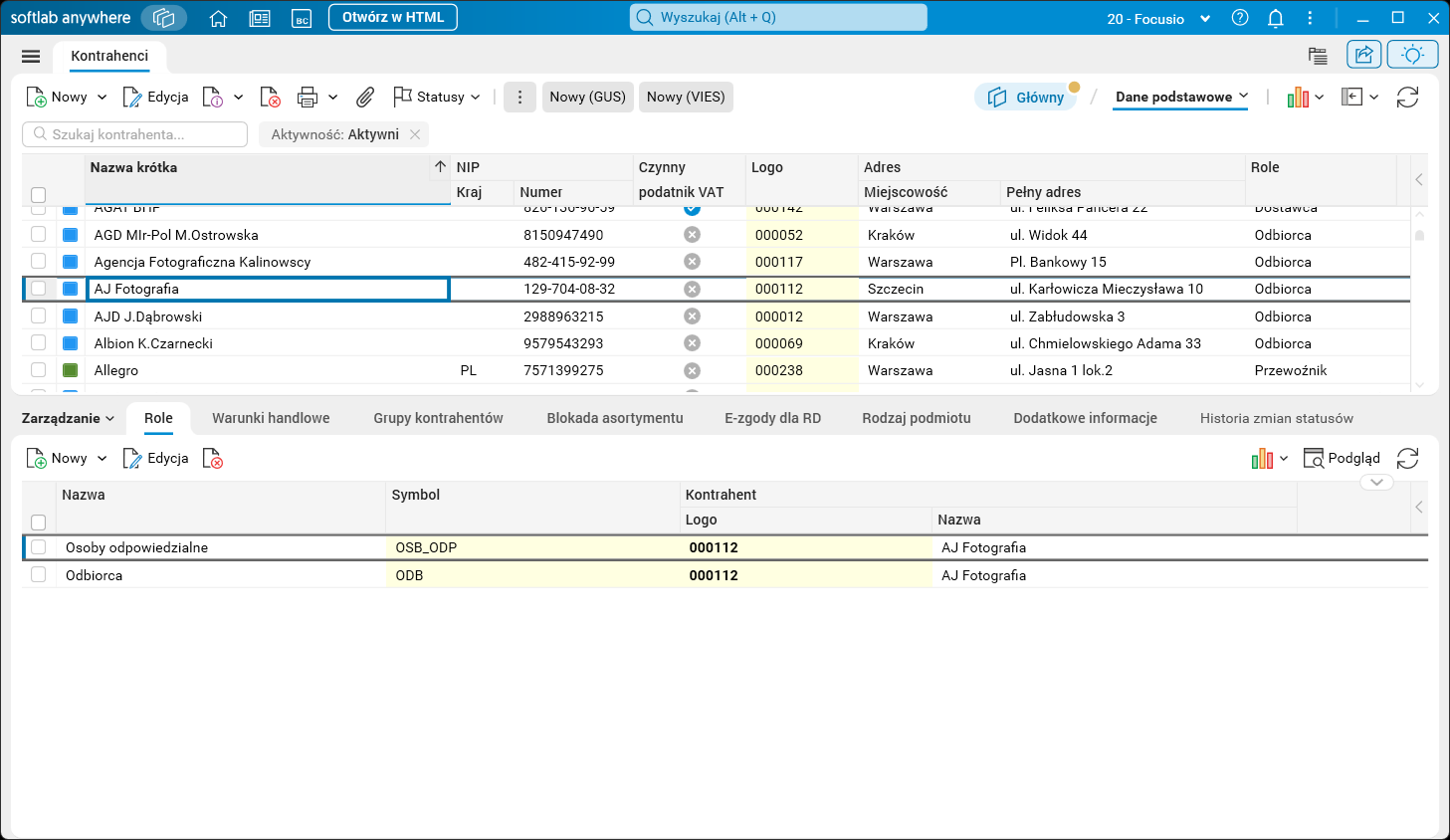The width and height of the screenshot is (1450, 840).
Task: Click the share icon in top right
Action: click(x=1363, y=55)
